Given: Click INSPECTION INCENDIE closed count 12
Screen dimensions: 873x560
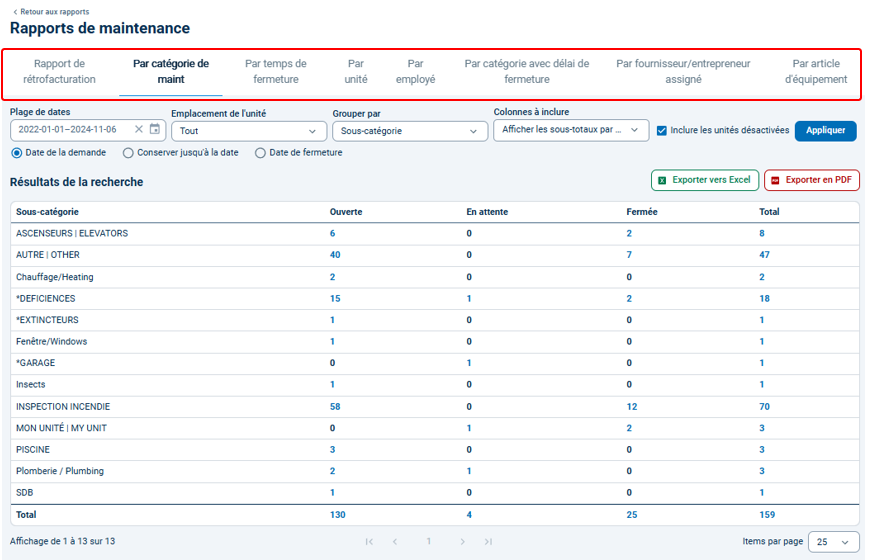Looking at the screenshot, I should [632, 407].
